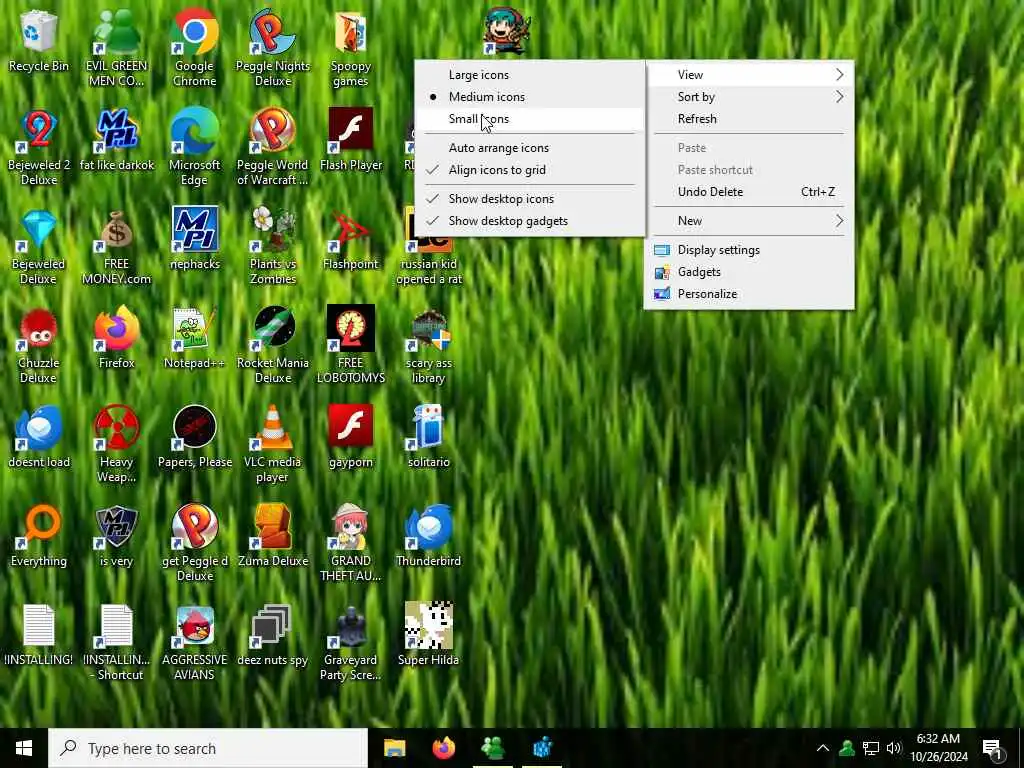Select the AGGRESSIVE AVIANS icon

click(195, 643)
